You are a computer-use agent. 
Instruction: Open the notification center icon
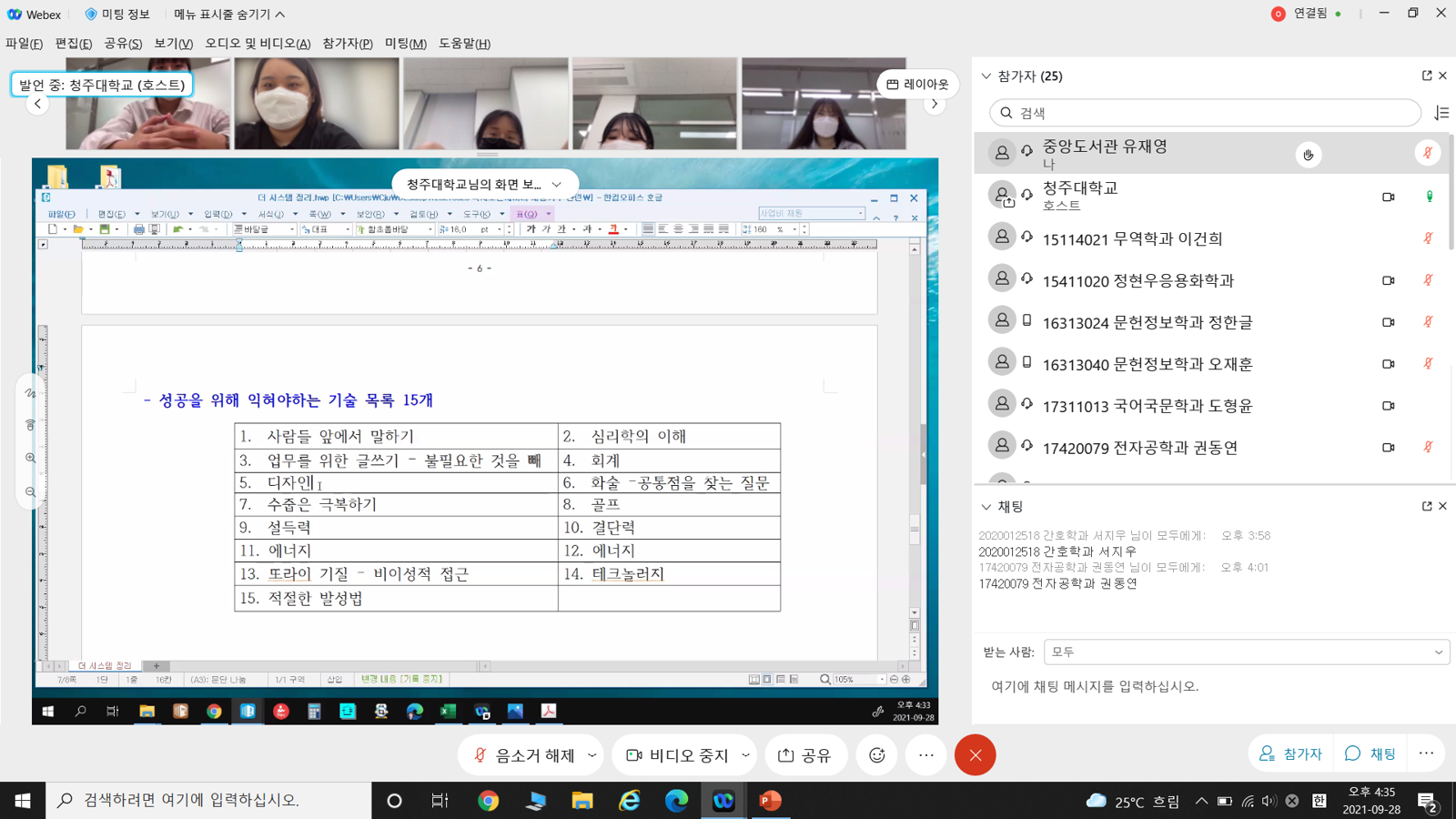1428,802
